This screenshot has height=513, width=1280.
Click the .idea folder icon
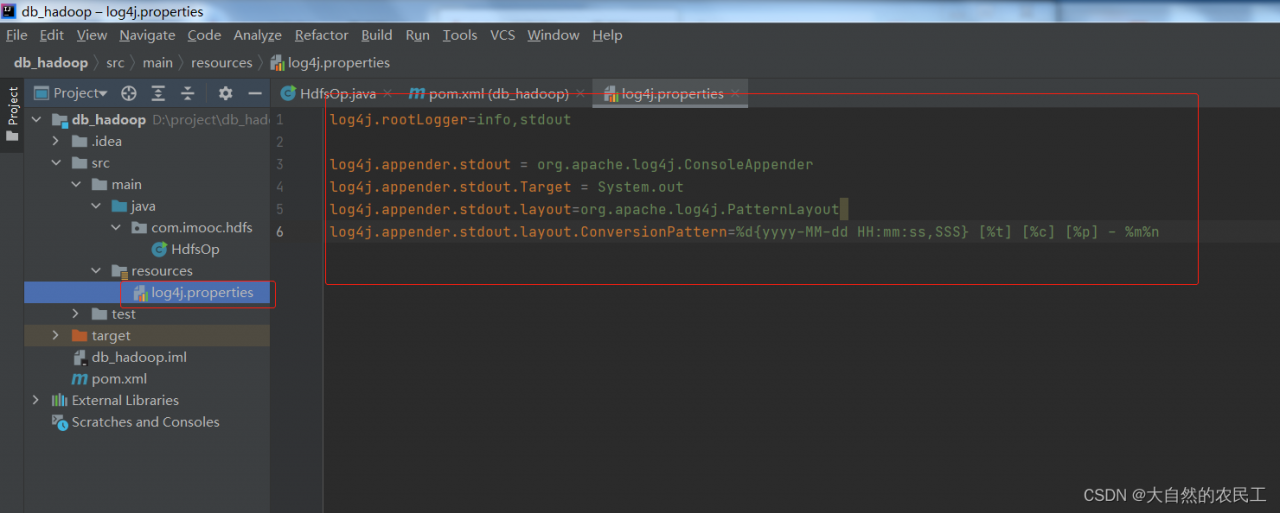(79, 141)
